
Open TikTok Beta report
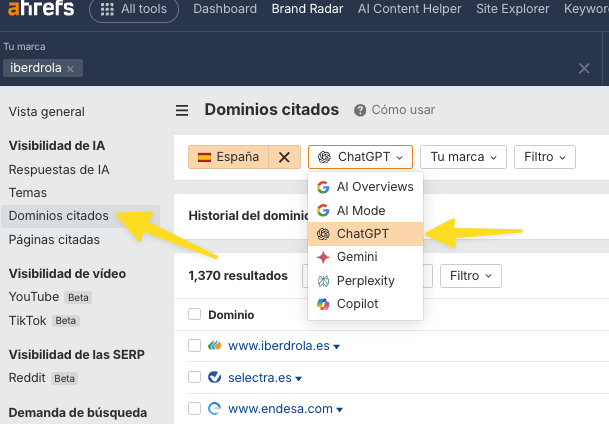coord(44,321)
